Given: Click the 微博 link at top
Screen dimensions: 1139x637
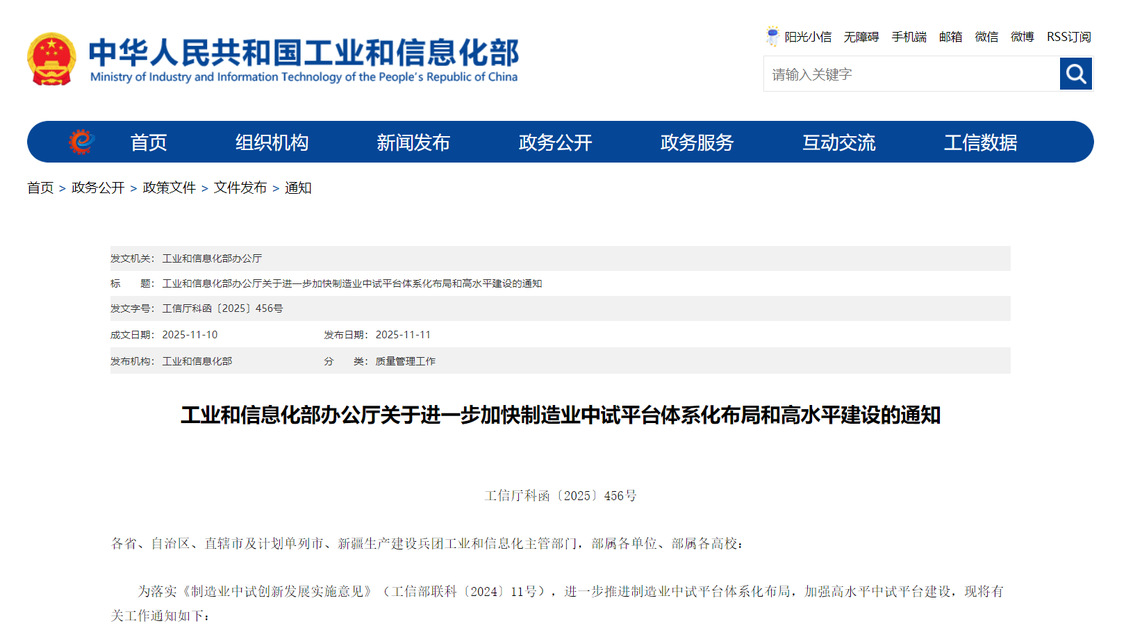Looking at the screenshot, I should point(1022,37).
